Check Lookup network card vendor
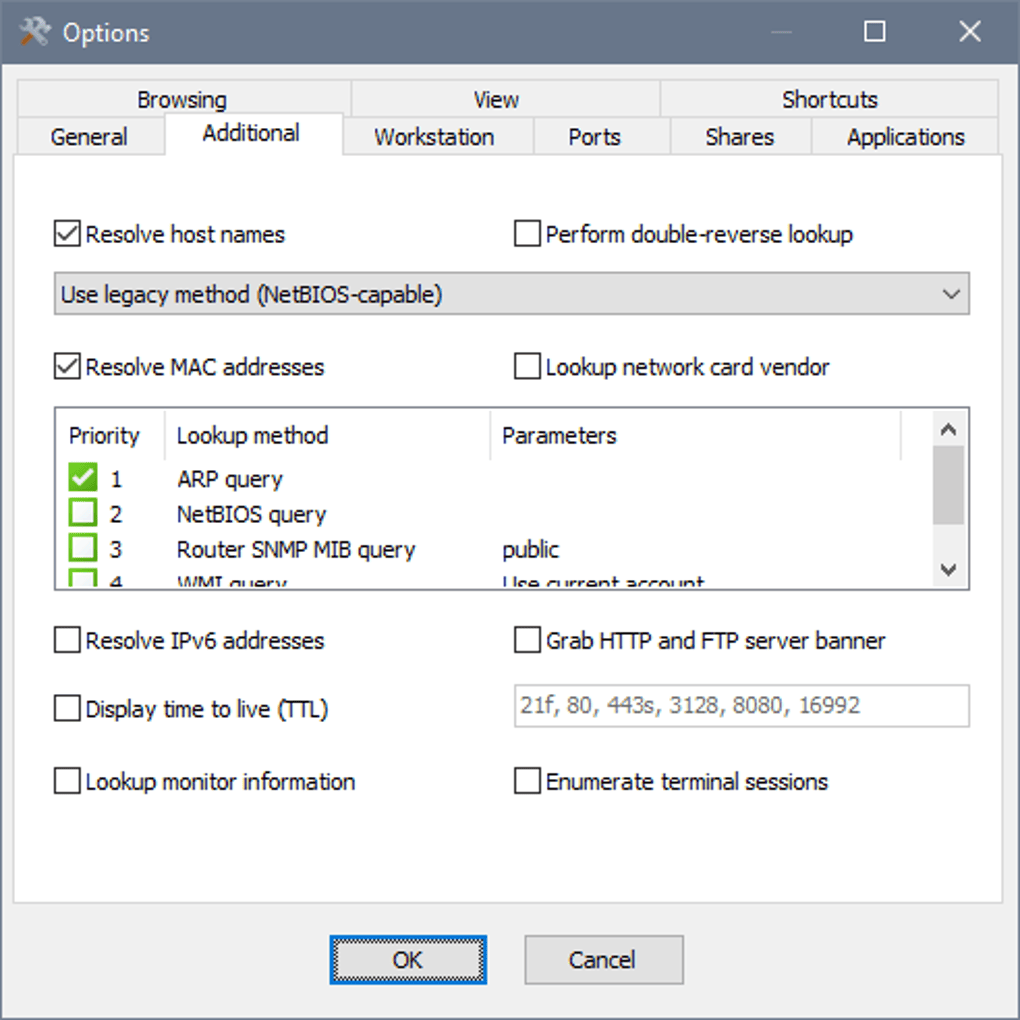The image size is (1020, 1020). (x=528, y=367)
